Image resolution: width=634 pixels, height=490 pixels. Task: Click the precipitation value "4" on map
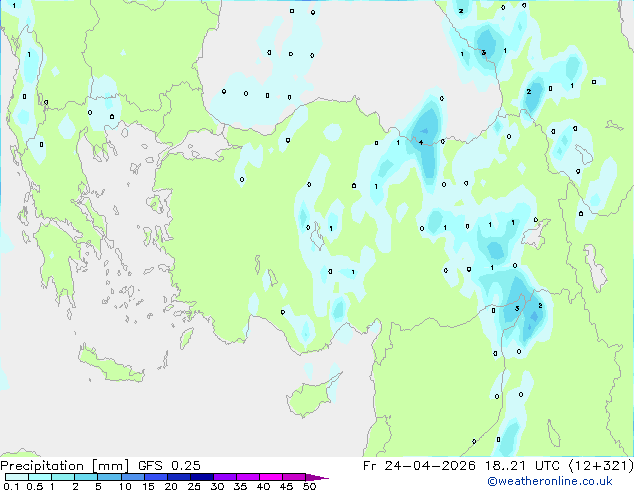point(421,142)
